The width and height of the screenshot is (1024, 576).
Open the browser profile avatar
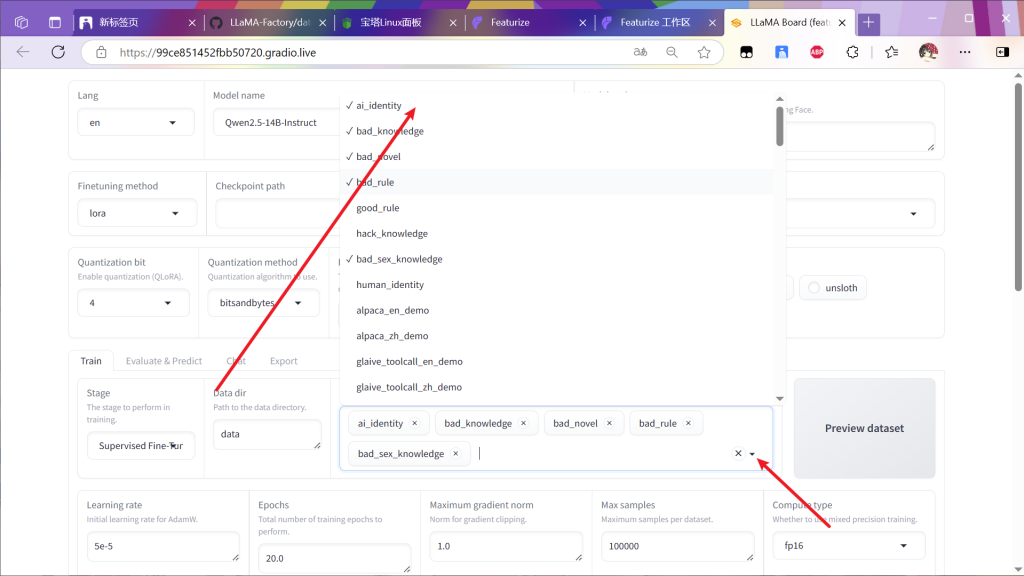coord(928,52)
